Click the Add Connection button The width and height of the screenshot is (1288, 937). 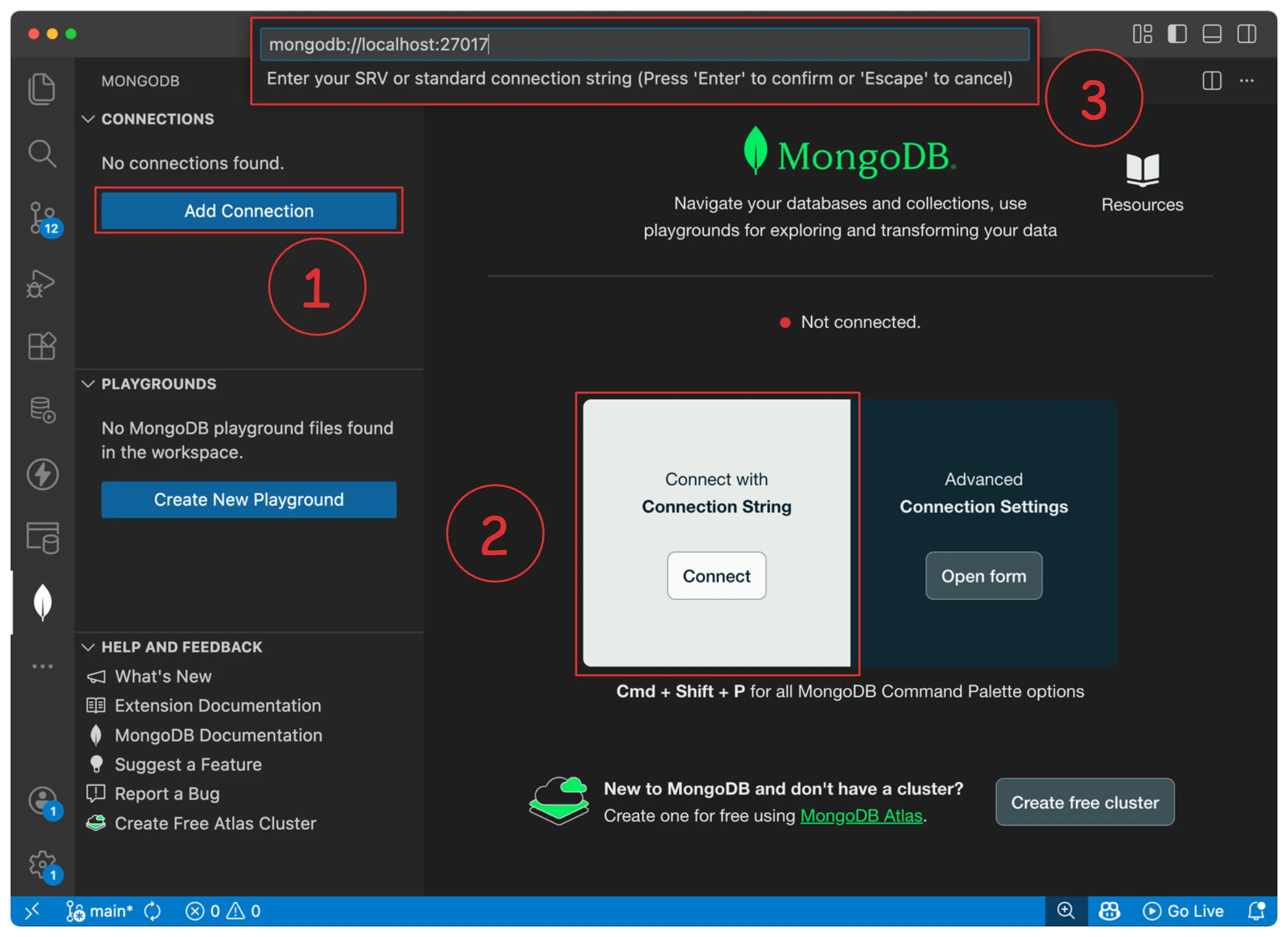249,211
